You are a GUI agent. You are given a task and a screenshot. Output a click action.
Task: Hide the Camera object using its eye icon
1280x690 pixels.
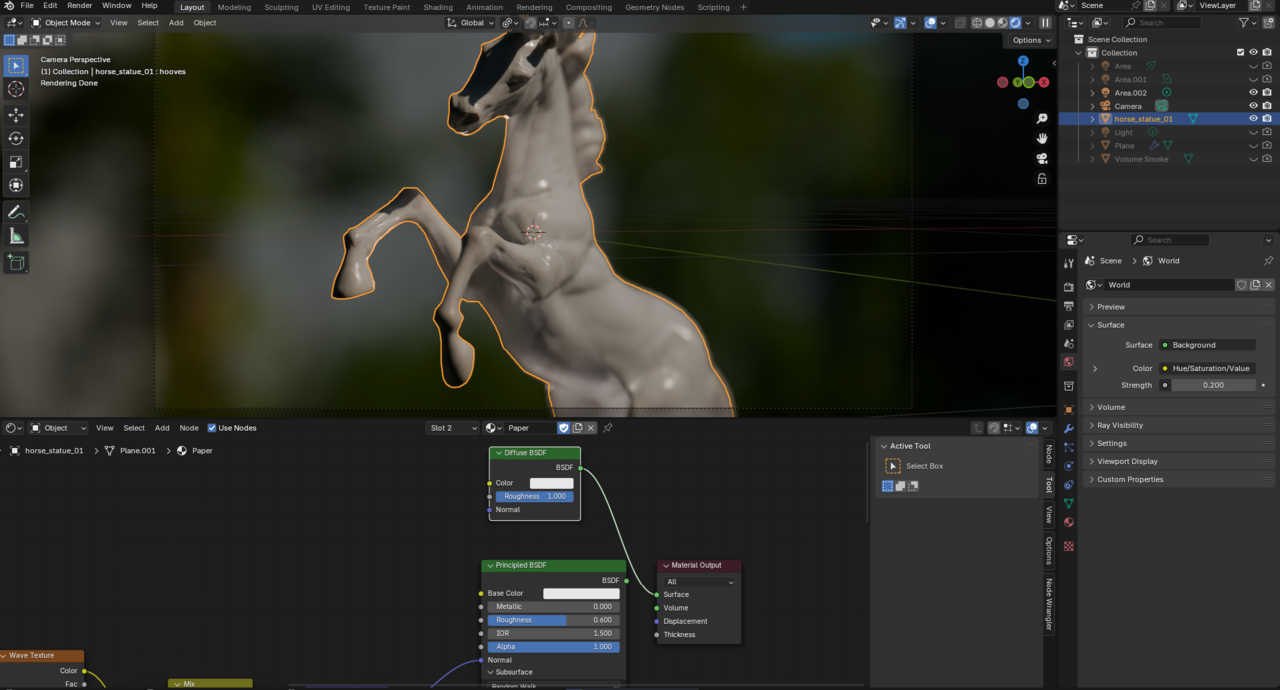[x=1253, y=106]
